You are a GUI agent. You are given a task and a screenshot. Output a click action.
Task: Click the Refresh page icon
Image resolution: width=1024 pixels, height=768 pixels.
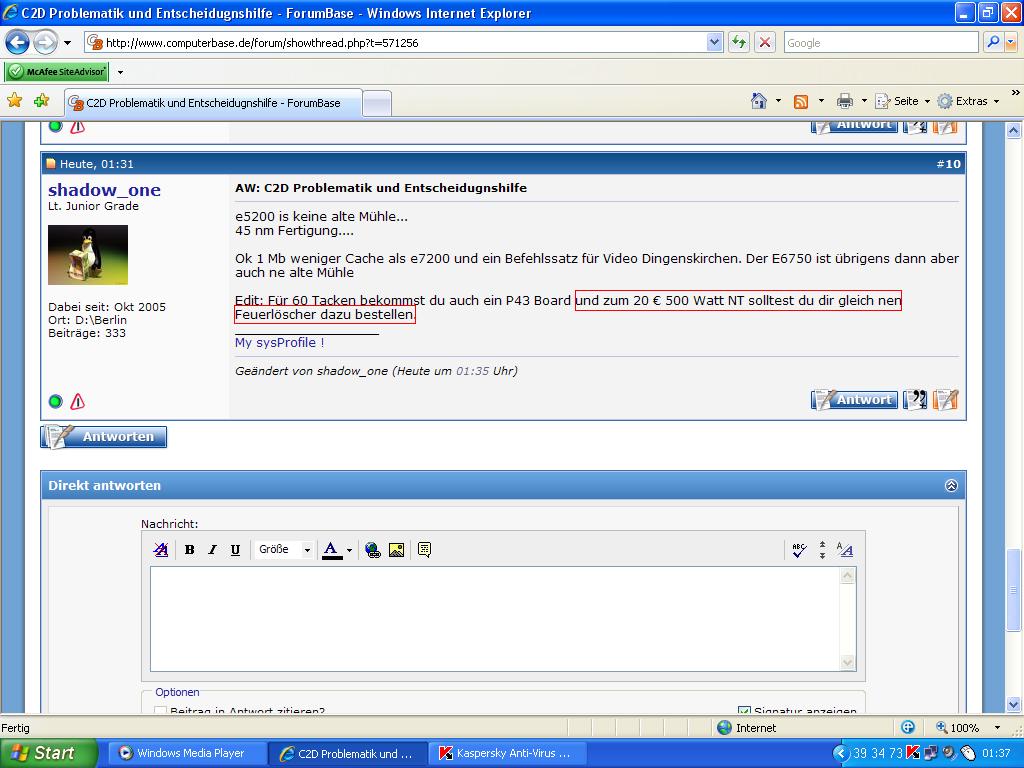pyautogui.click(x=739, y=43)
